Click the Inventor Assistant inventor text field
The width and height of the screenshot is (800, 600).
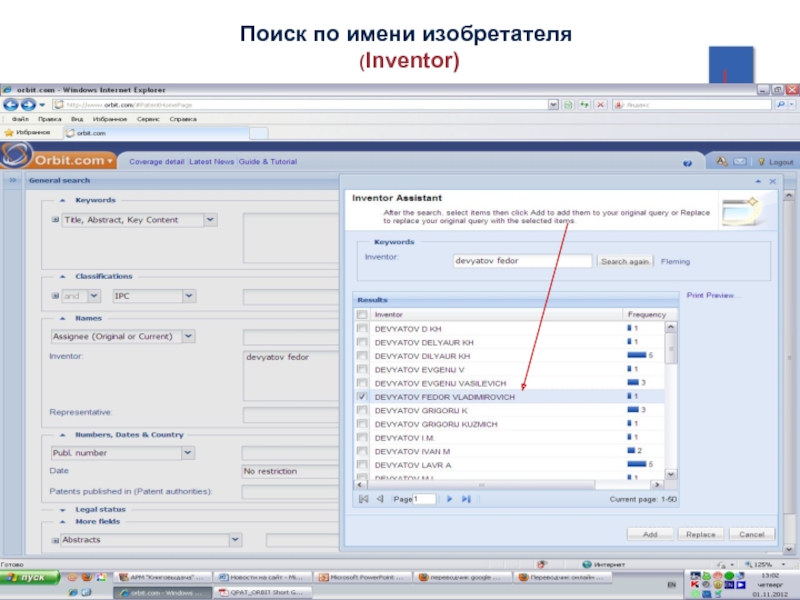[x=522, y=261]
